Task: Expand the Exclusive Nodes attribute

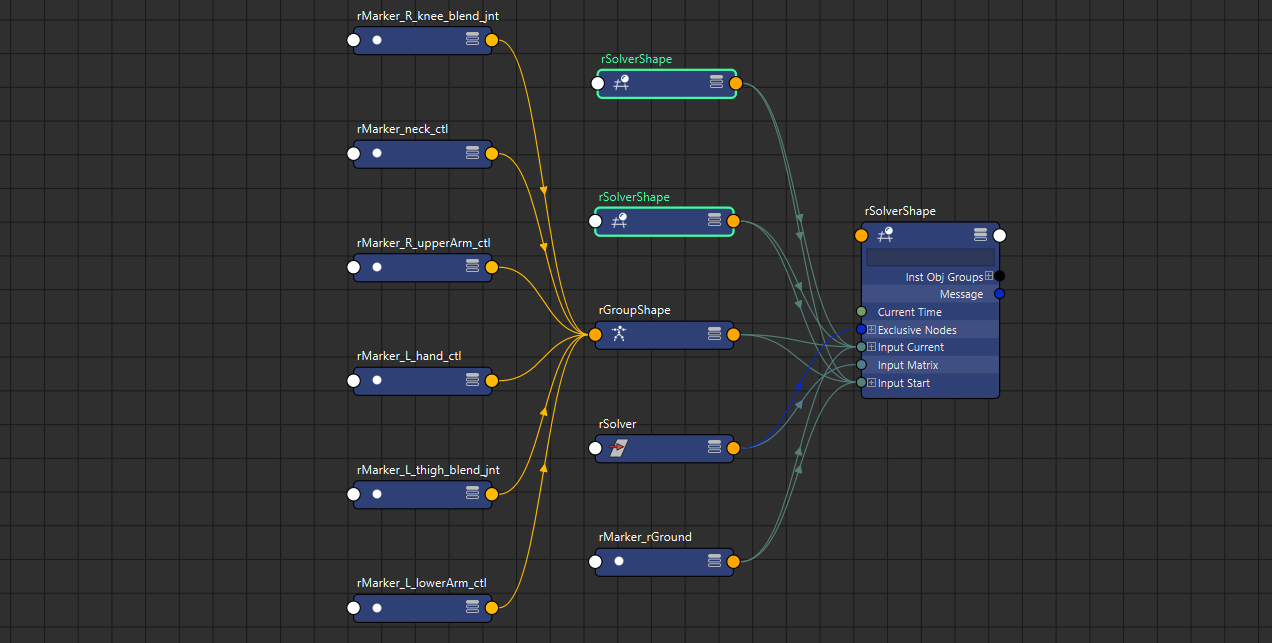Action: pyautogui.click(x=872, y=330)
